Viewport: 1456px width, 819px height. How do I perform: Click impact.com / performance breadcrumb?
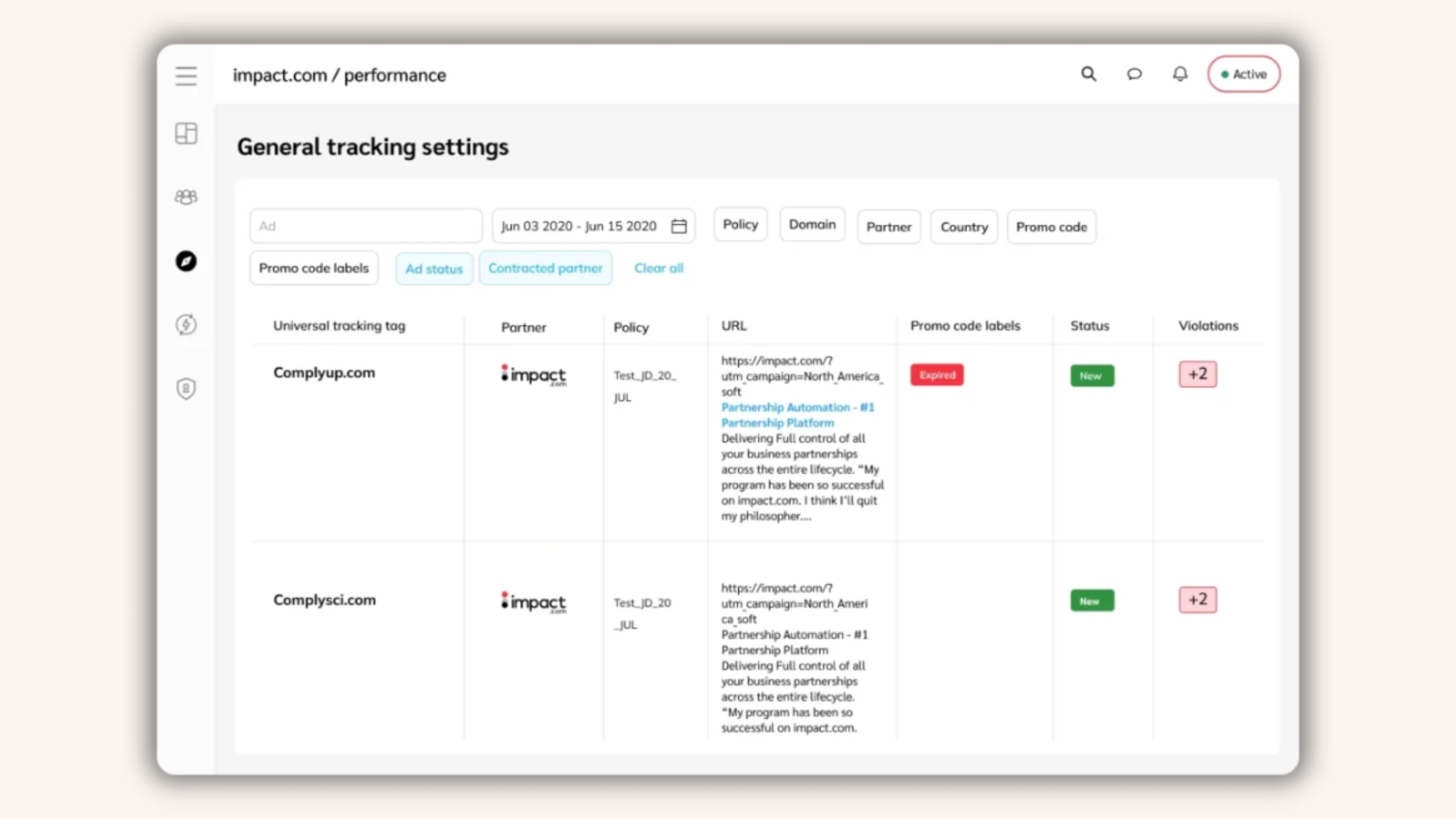pyautogui.click(x=339, y=75)
